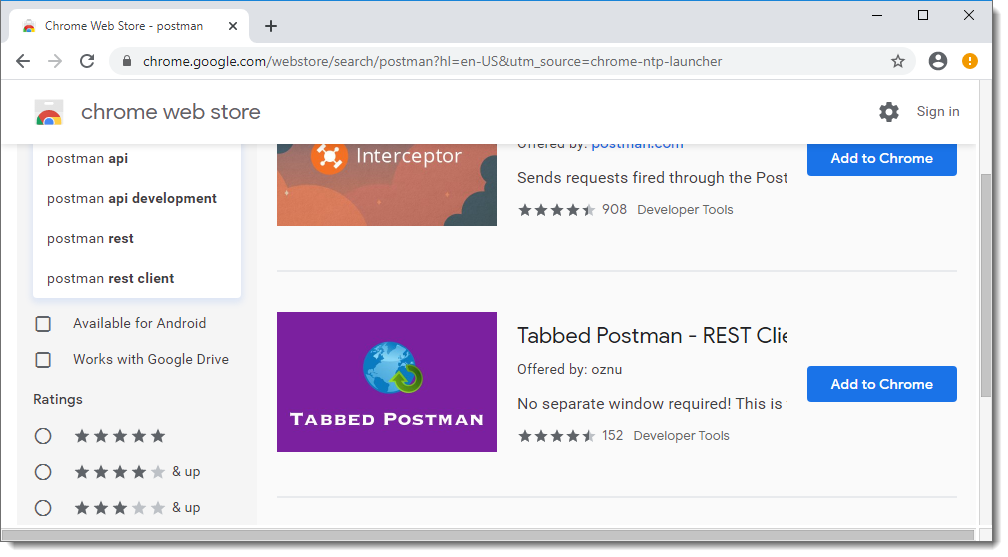Open the Interceptor extension thumbnail
Image resolution: width=1008 pixels, height=557 pixels.
tap(387, 185)
